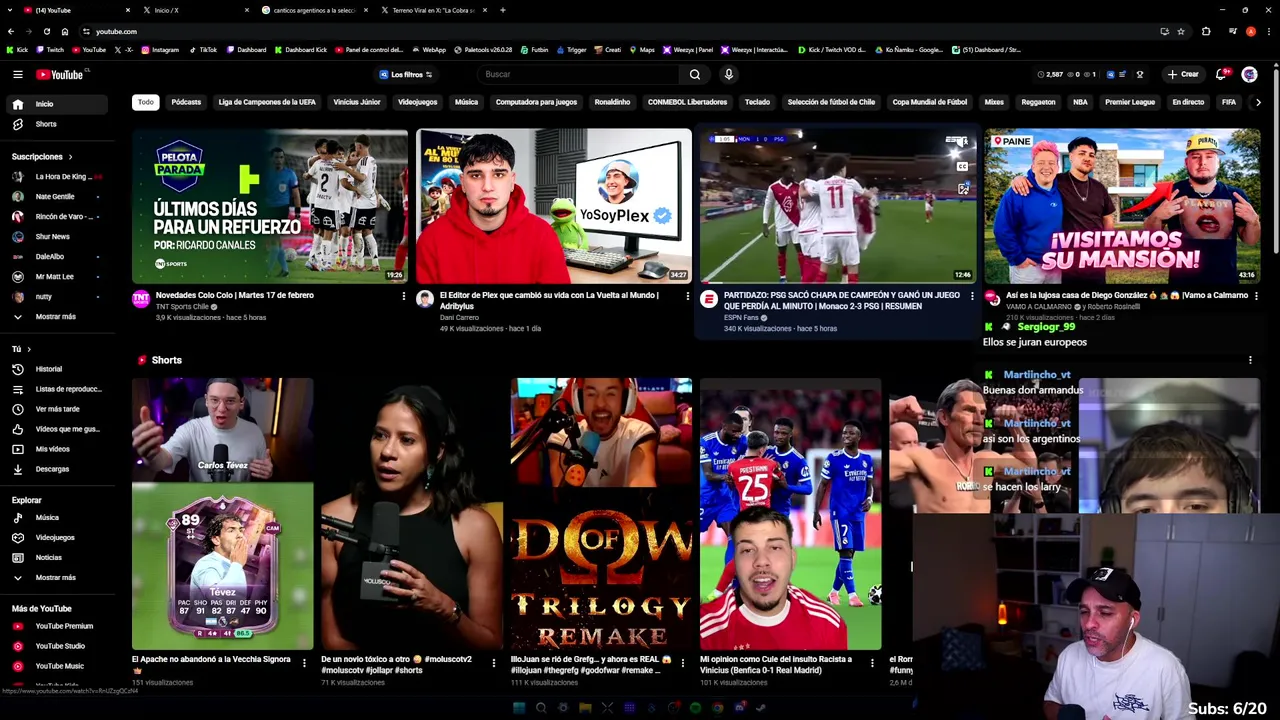Open the Tú section header
Viewport: 1280px width, 720px height.
(x=21, y=349)
